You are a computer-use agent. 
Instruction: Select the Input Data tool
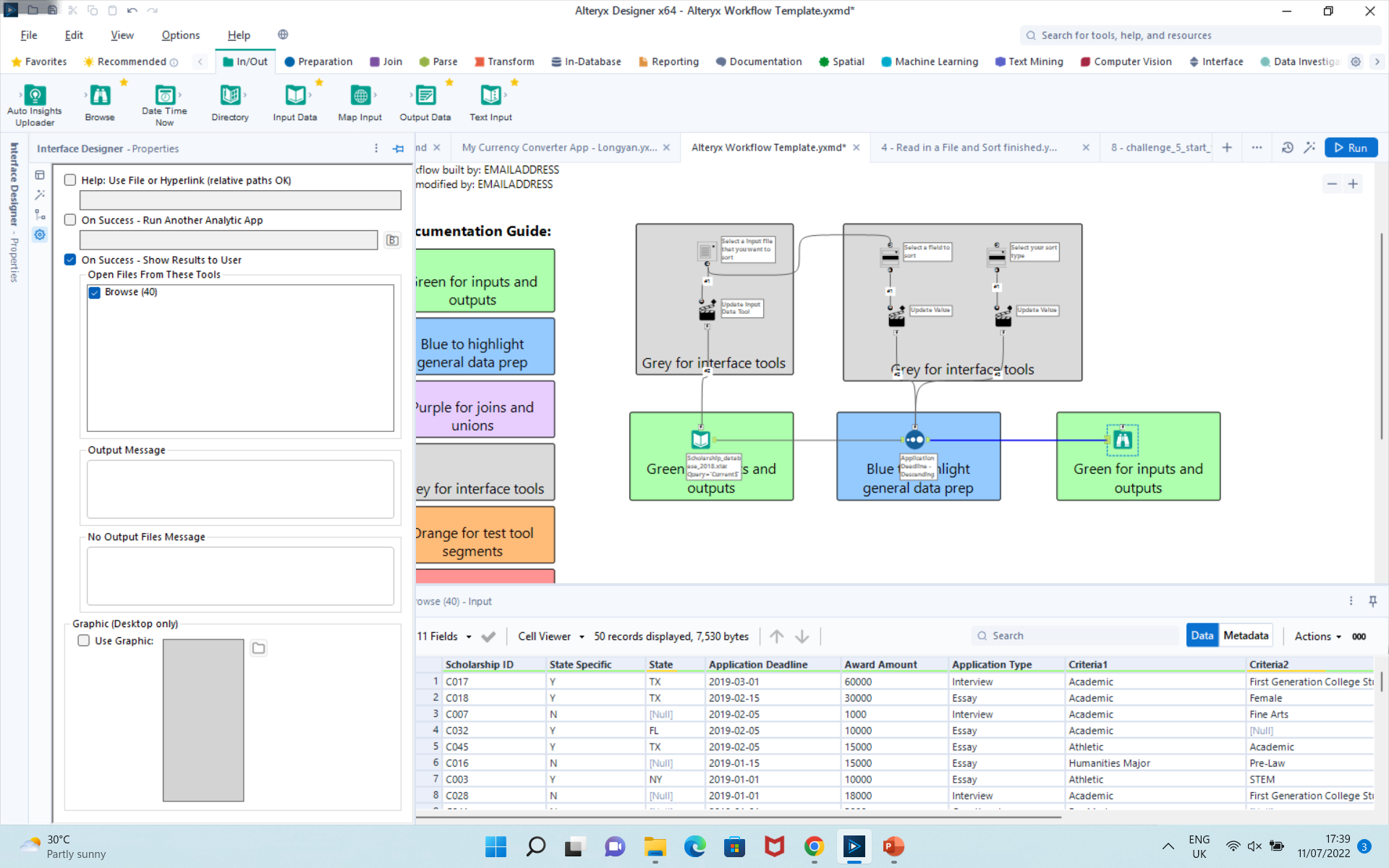(295, 104)
